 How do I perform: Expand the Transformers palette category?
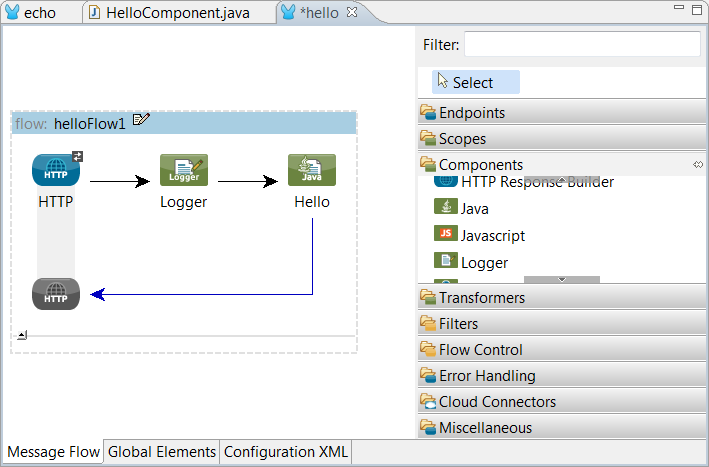481,297
